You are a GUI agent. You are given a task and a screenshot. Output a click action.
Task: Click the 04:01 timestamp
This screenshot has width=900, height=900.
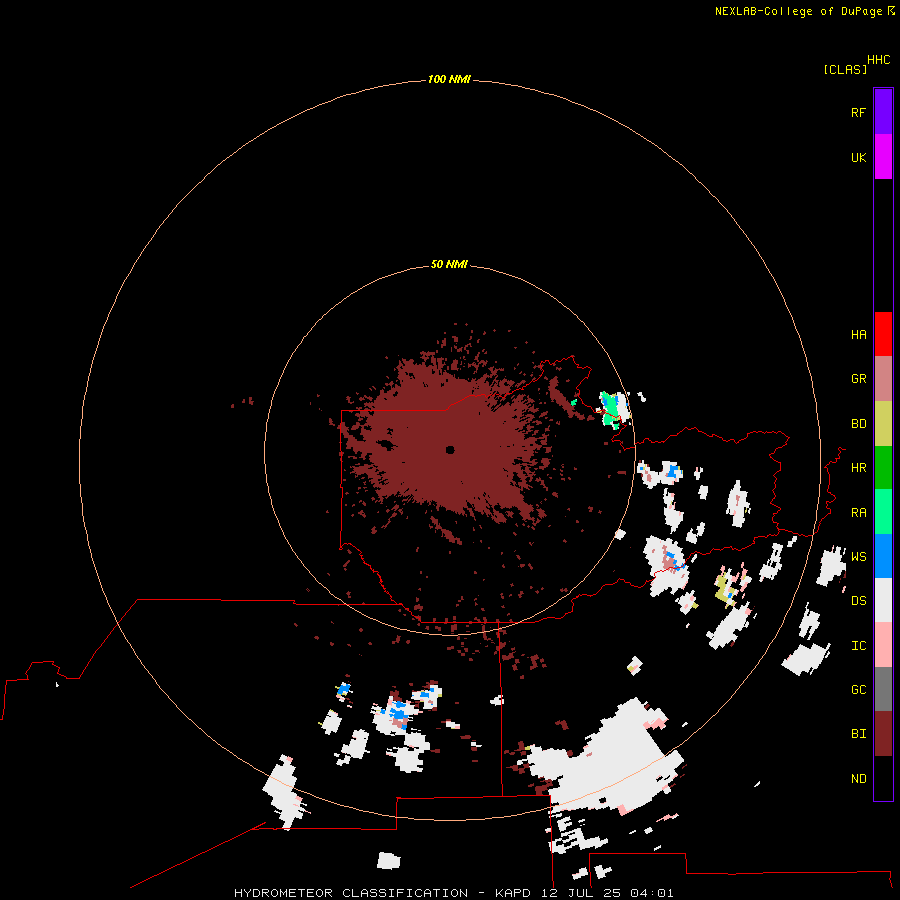click(652, 893)
